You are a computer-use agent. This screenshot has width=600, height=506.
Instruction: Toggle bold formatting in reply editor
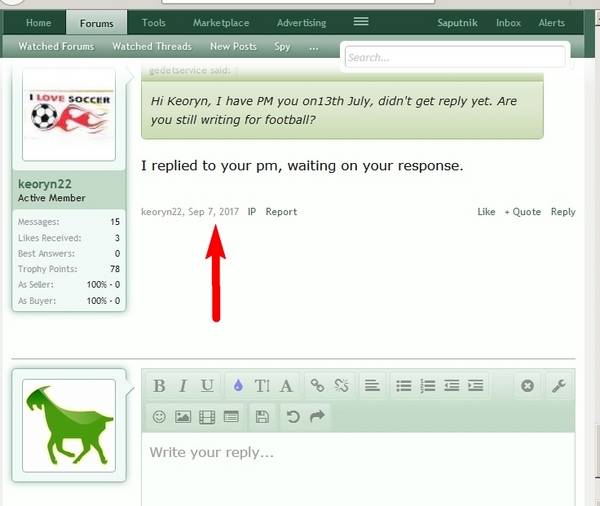click(x=159, y=386)
